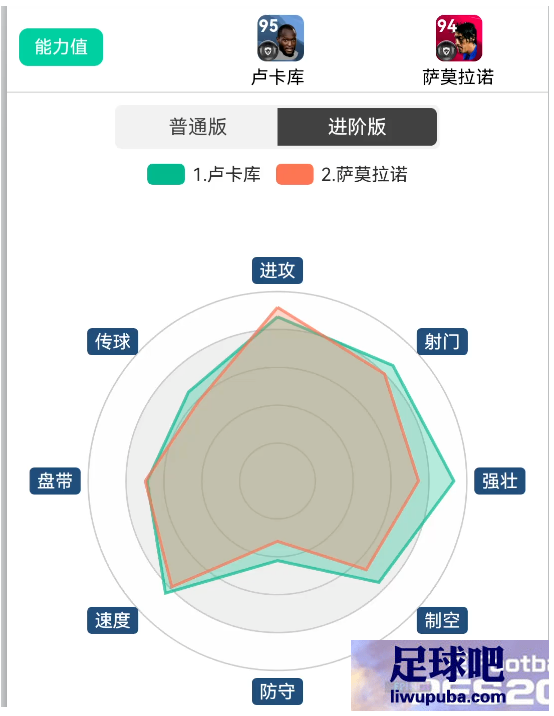Toggle the green 卢卡库 legend swatch
Screen dimensions: 554x716
click(166, 174)
